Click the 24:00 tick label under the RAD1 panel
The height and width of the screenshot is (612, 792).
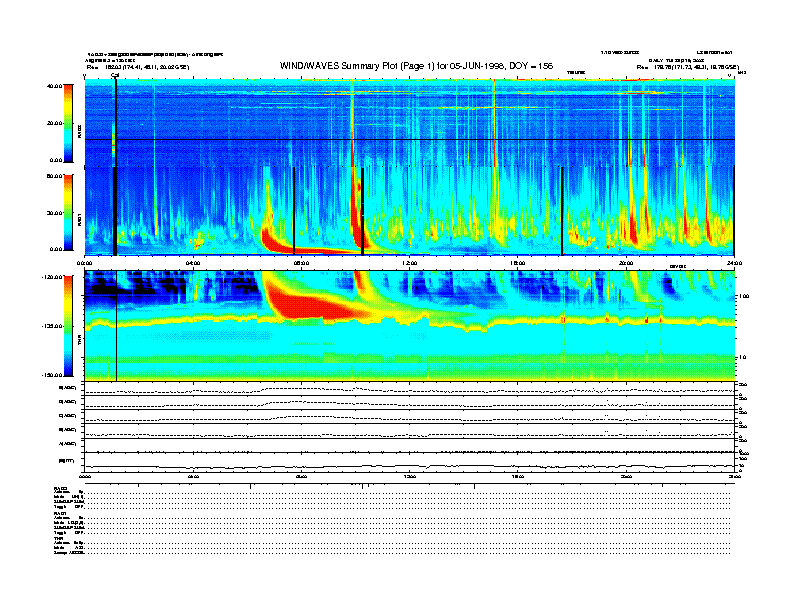(x=734, y=263)
